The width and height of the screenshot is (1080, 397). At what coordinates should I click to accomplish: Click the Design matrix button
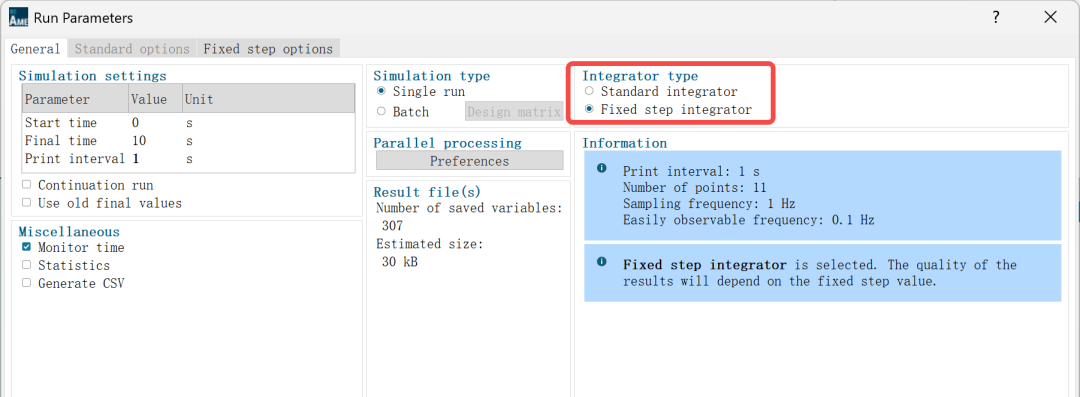(514, 112)
